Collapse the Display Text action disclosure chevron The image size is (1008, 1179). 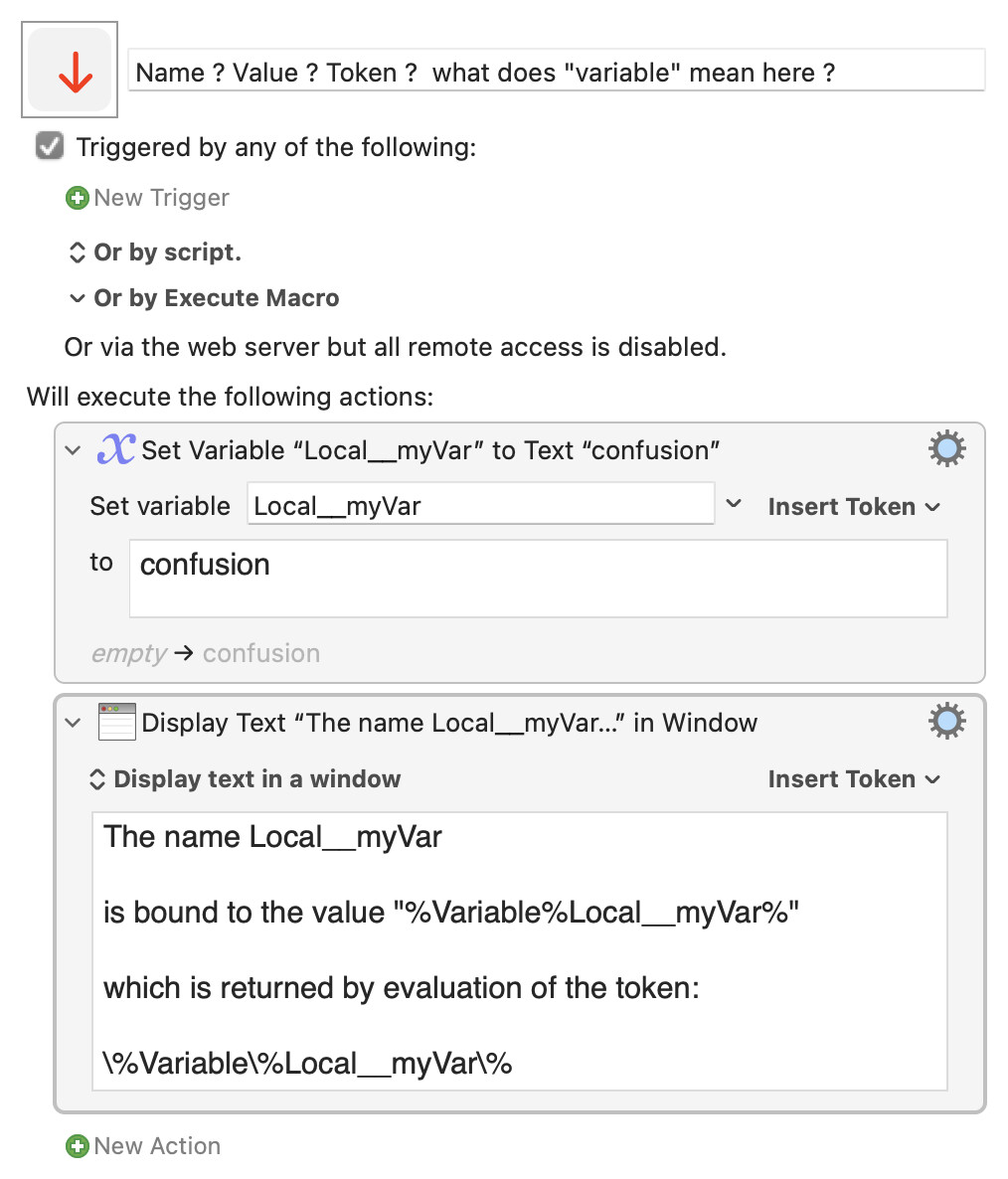pyautogui.click(x=73, y=723)
